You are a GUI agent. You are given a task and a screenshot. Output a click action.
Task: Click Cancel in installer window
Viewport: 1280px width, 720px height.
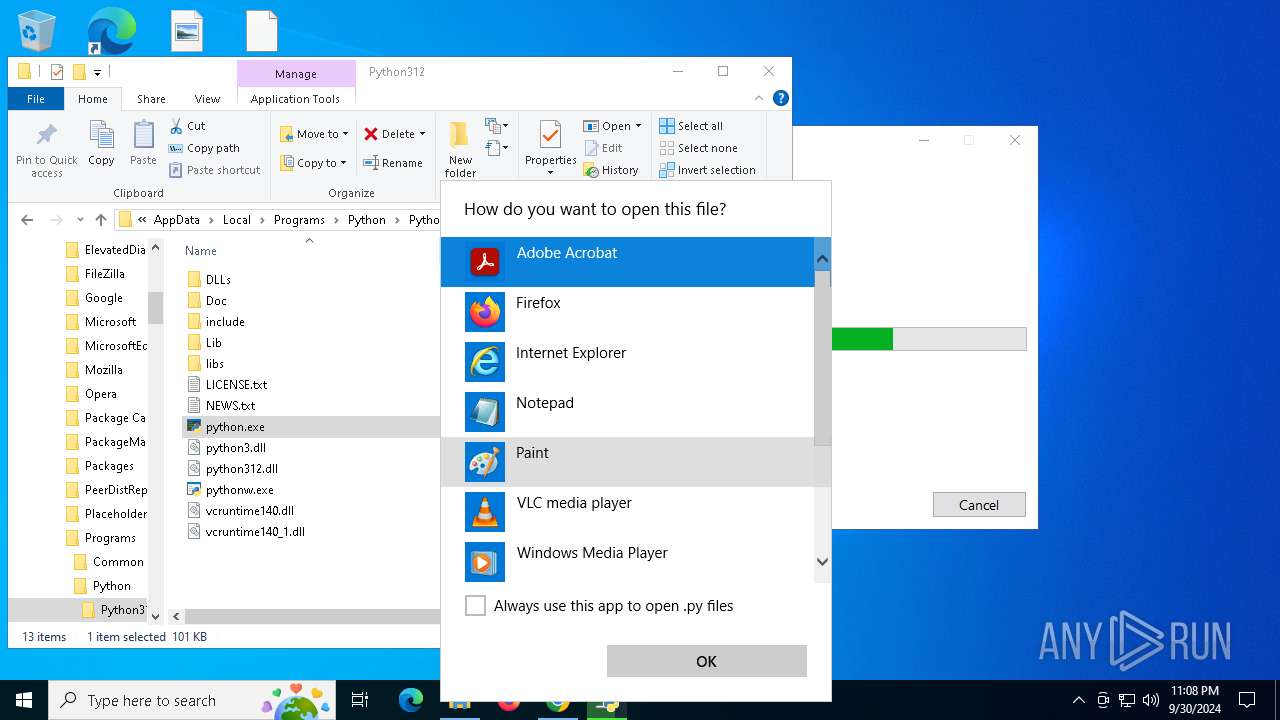coord(979,505)
